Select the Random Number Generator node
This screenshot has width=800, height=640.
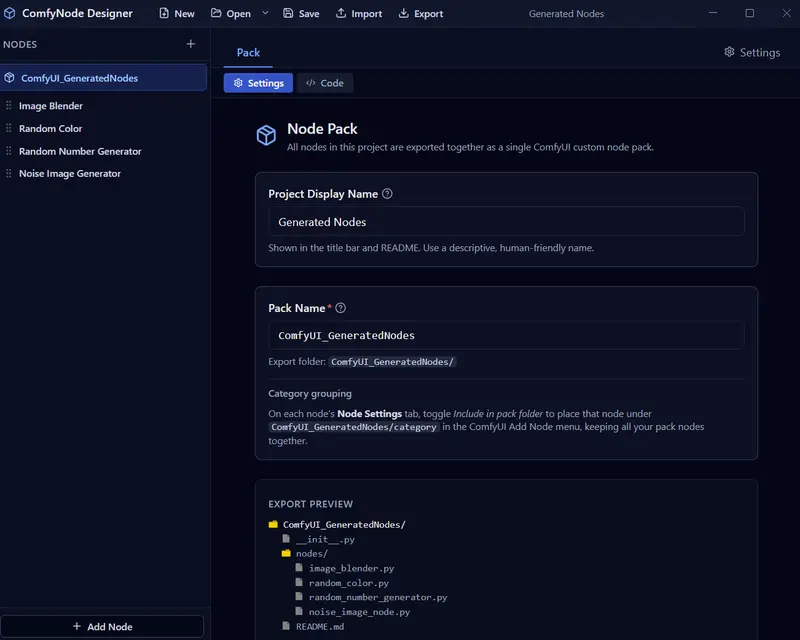click(80, 152)
